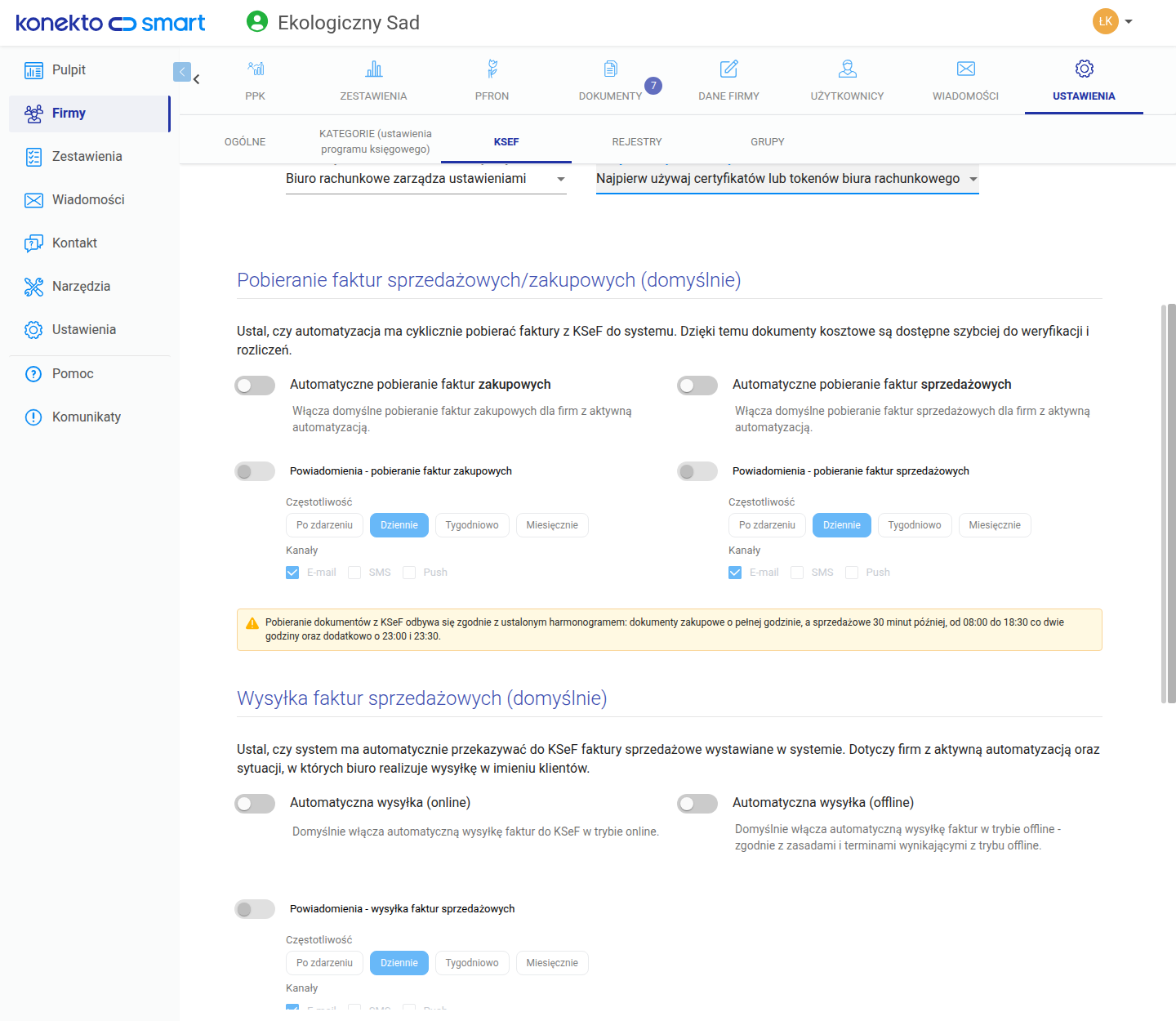Select 'Miesięcznie' frequency for faktur sprzedażowych download
Screen dimensions: 1176x1021
(995, 525)
